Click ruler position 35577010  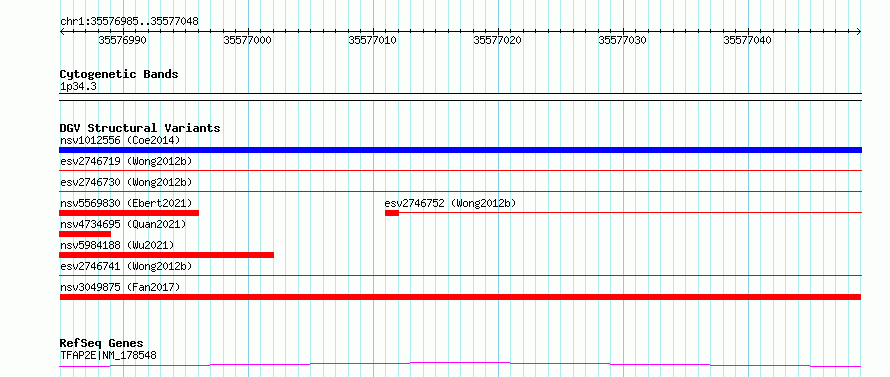[x=372, y=40]
